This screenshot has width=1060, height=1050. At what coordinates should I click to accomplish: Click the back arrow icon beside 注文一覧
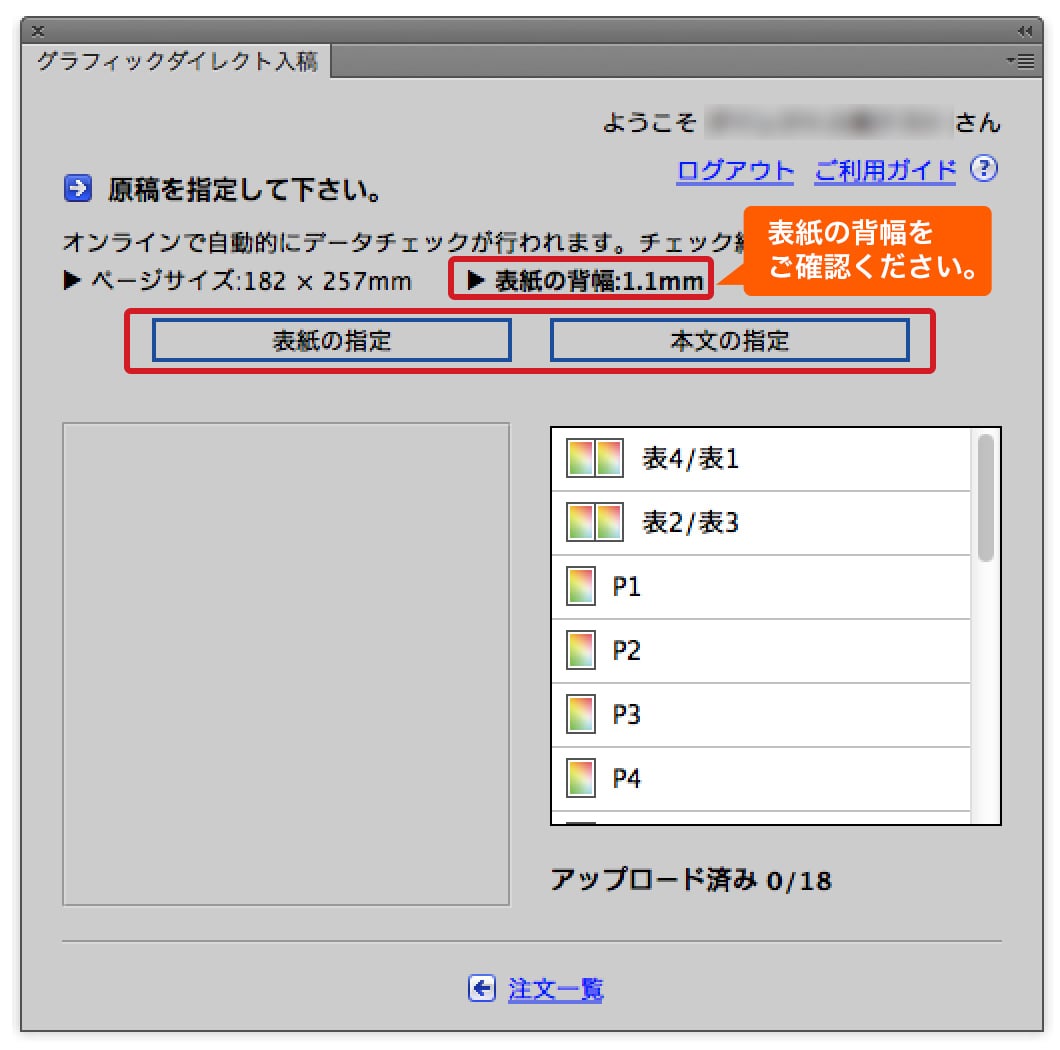[481, 989]
